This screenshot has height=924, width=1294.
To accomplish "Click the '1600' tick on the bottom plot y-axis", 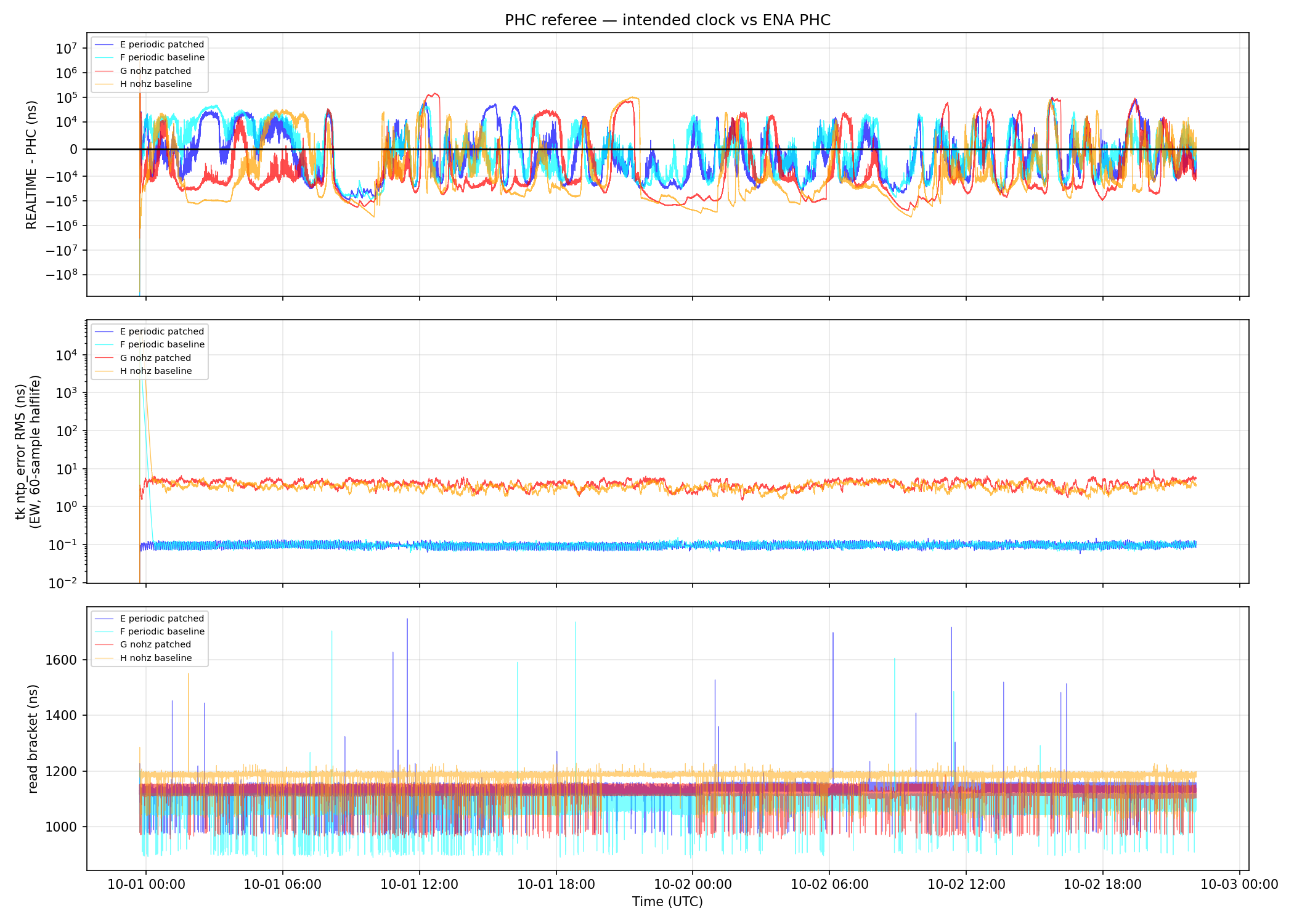I will coord(61,660).
